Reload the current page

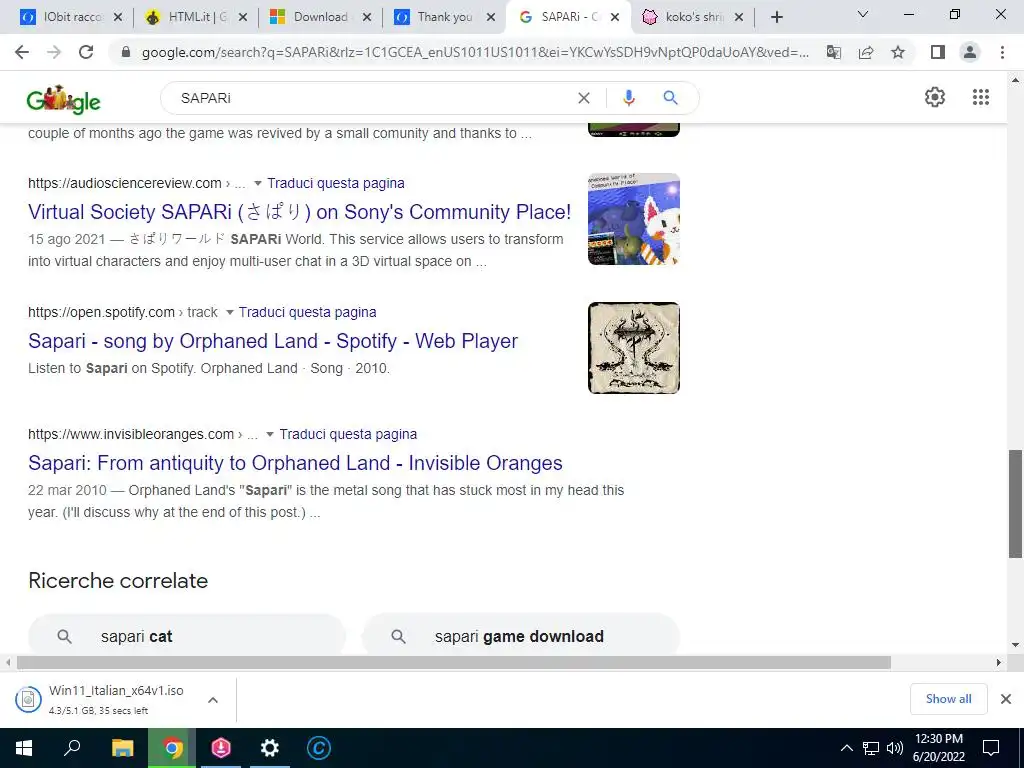tap(86, 52)
